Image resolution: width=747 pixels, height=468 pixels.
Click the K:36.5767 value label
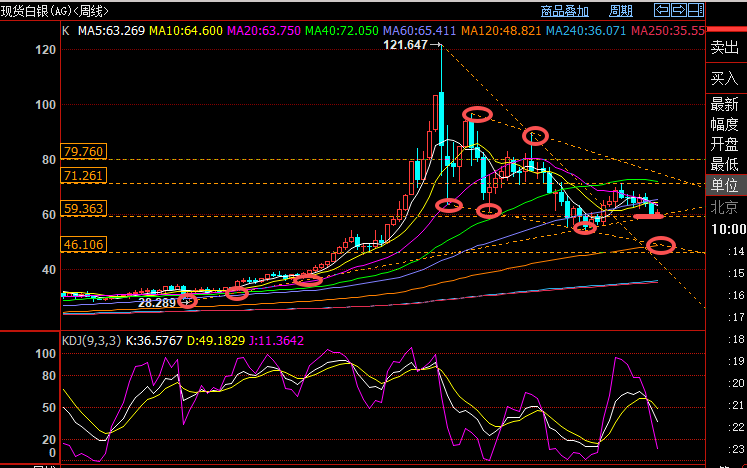[x=154, y=341]
